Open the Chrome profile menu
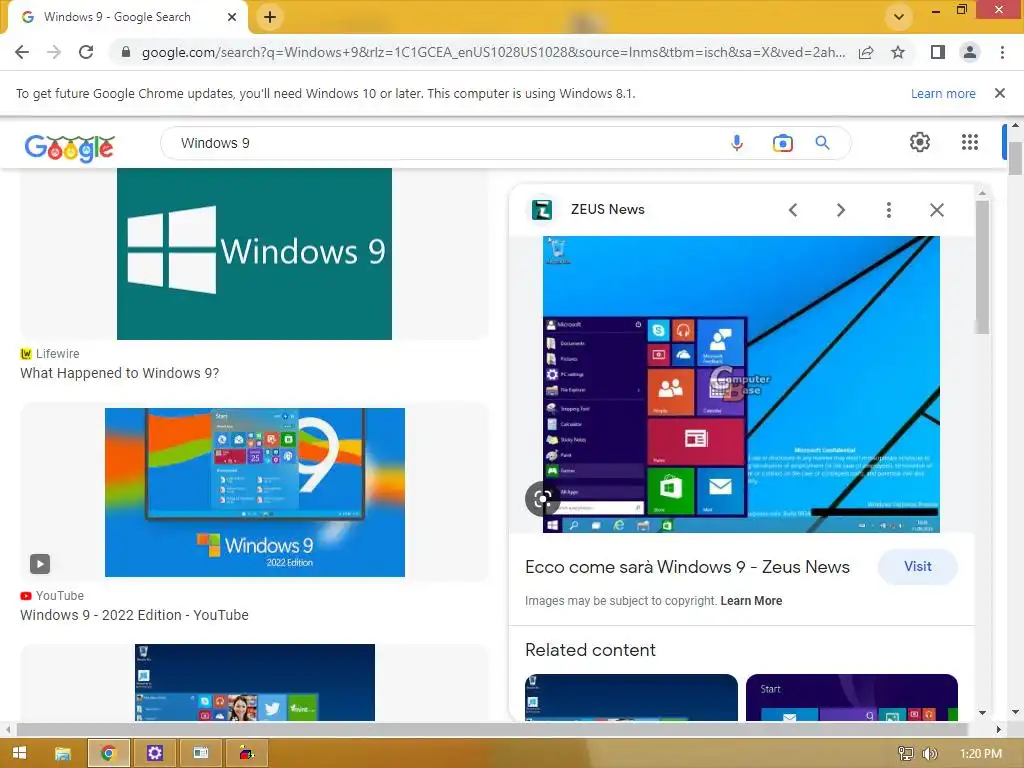The image size is (1024, 768). (x=970, y=52)
